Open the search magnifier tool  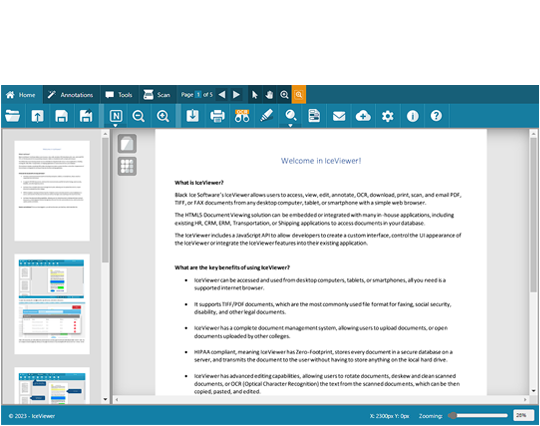[x=291, y=115]
